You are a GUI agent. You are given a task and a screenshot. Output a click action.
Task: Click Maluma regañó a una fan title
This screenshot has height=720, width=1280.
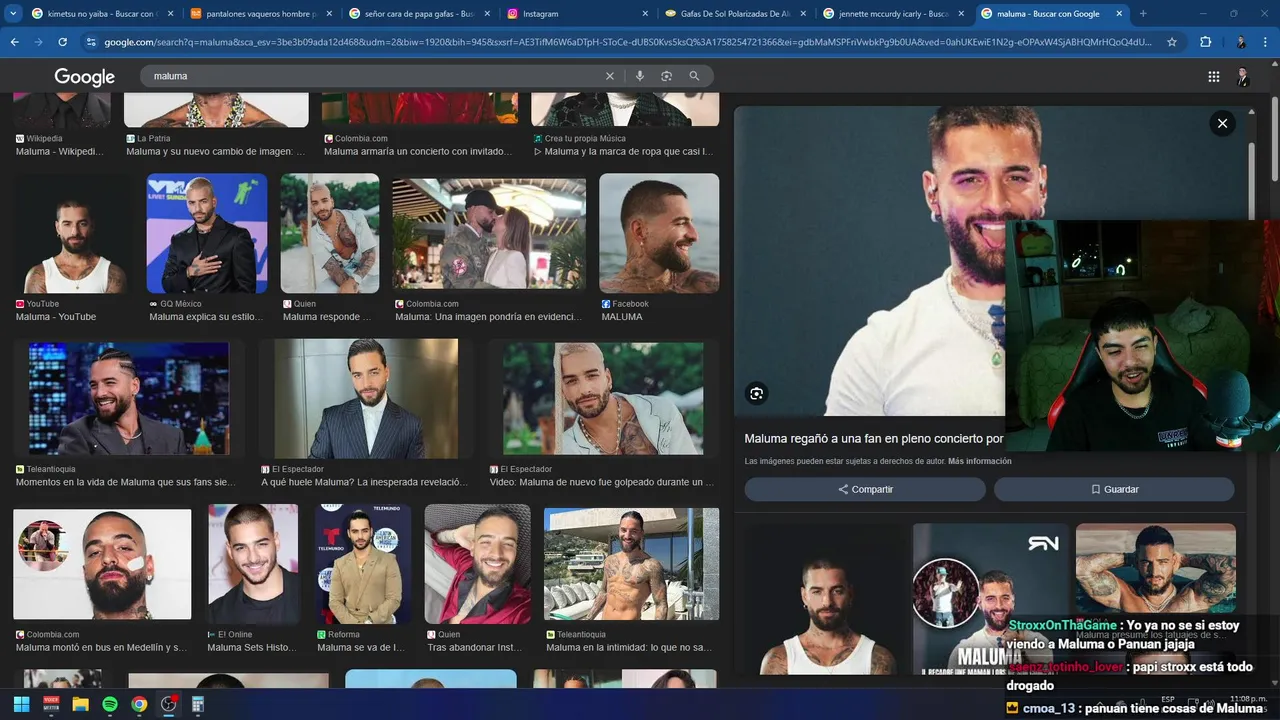874,439
